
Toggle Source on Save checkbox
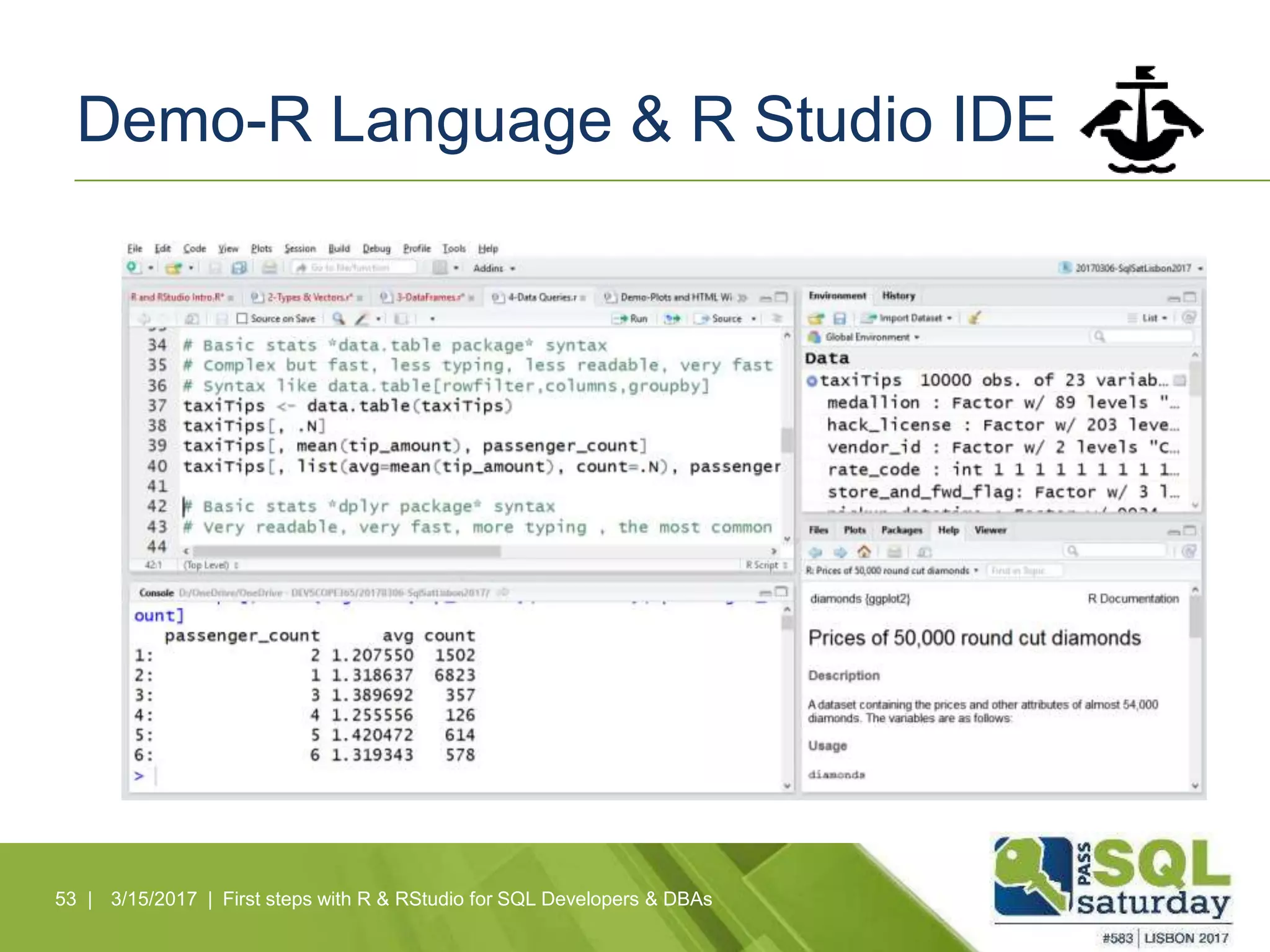(242, 319)
